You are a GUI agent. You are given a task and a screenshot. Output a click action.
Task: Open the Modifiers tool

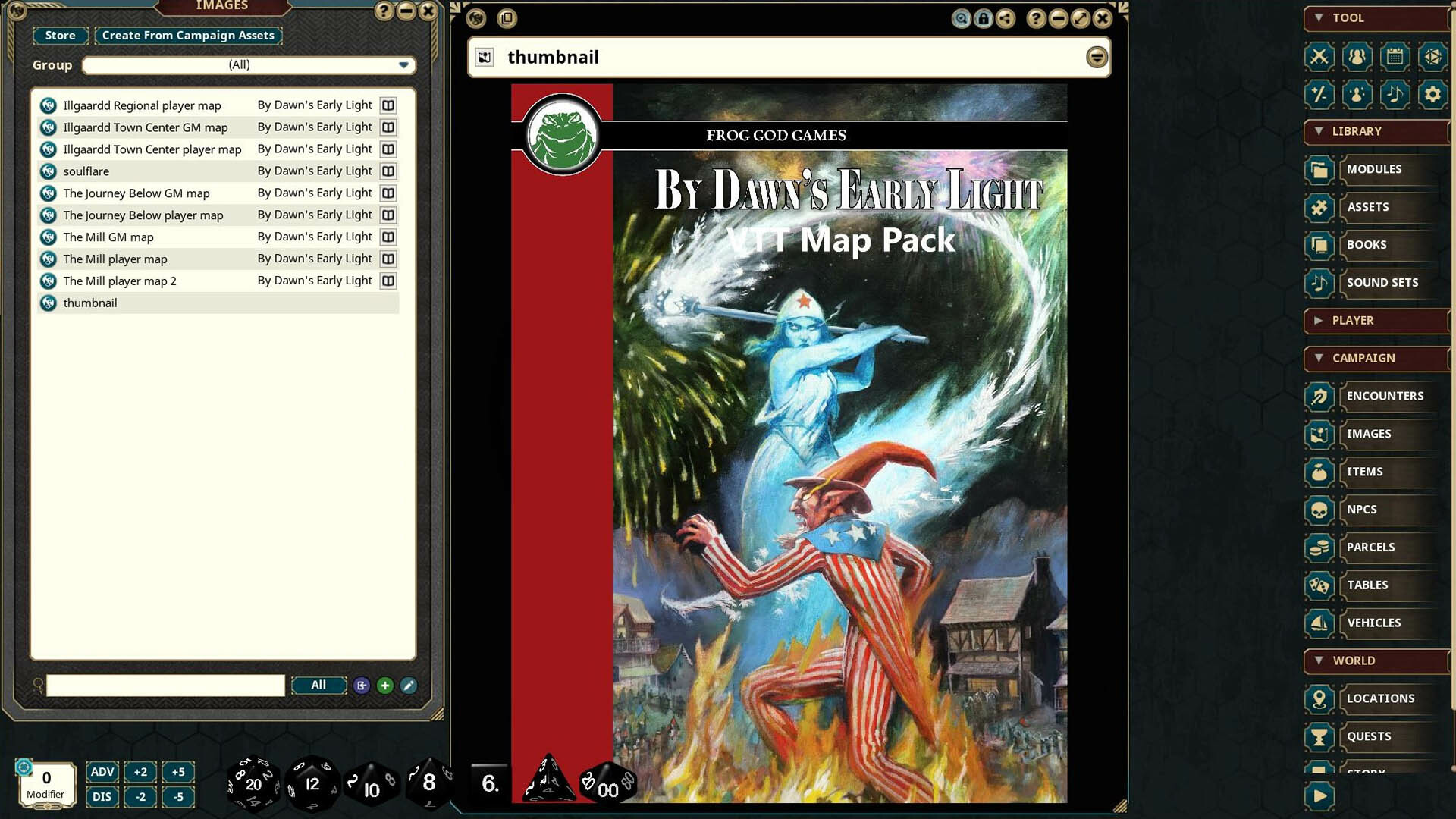pyautogui.click(x=1319, y=95)
